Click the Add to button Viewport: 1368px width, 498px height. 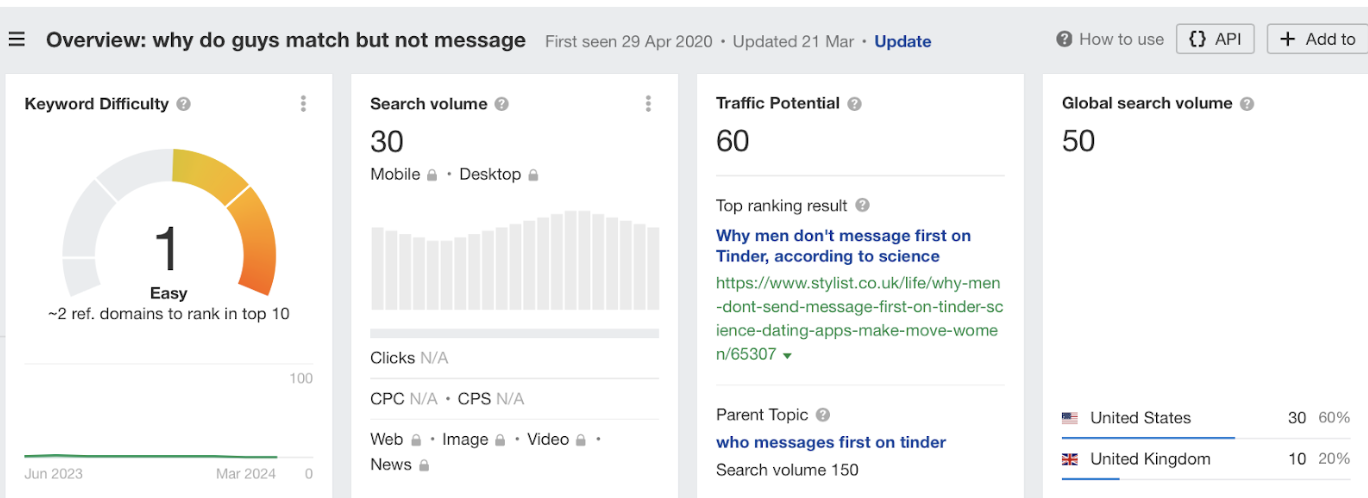(x=1317, y=39)
